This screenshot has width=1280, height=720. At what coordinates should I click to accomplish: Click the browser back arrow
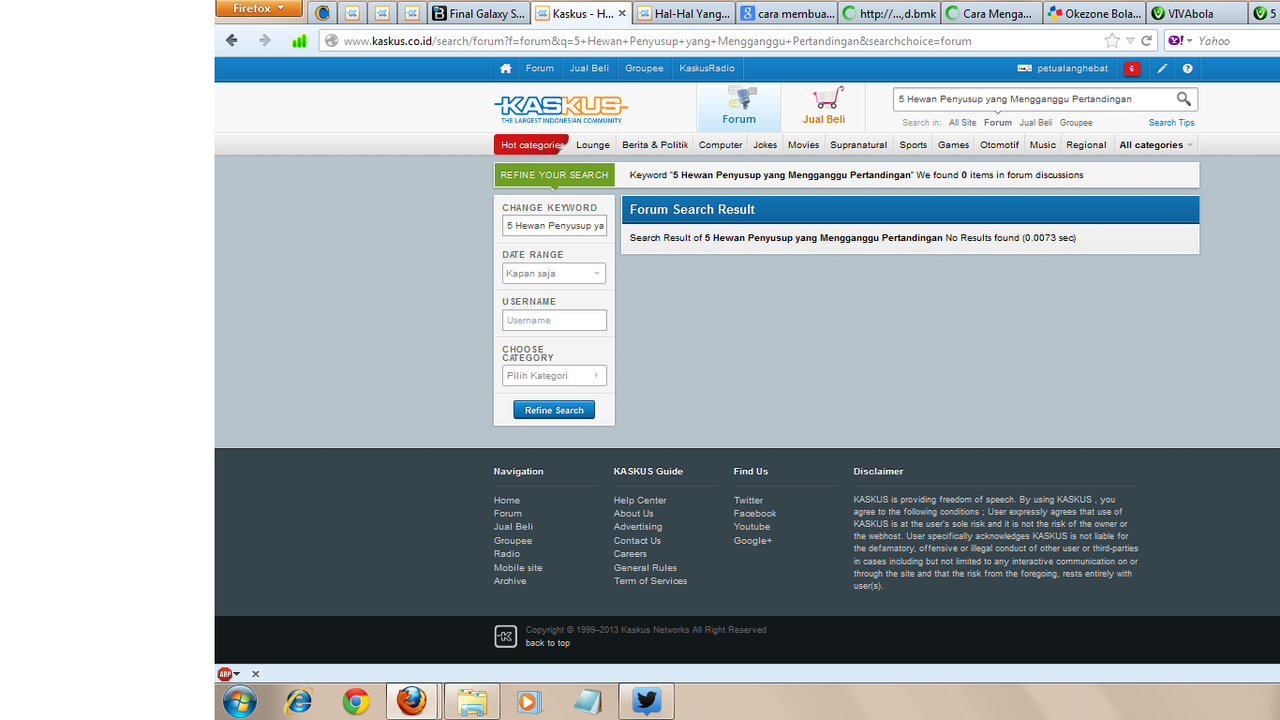point(232,41)
